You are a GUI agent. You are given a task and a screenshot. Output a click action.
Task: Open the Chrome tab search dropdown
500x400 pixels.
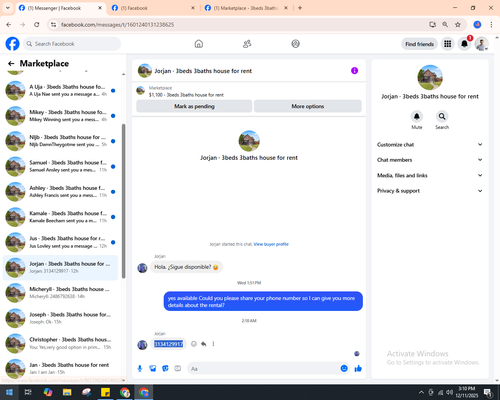coord(7,8)
